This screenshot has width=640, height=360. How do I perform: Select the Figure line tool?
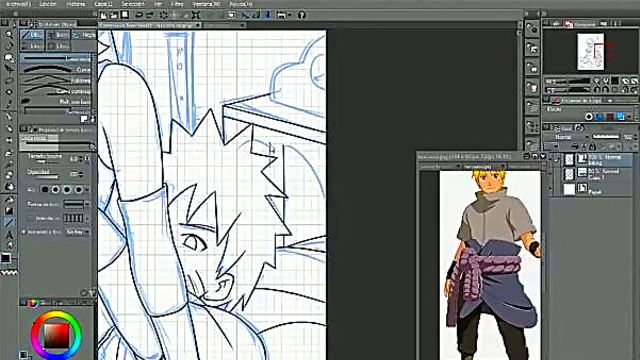click(9, 222)
